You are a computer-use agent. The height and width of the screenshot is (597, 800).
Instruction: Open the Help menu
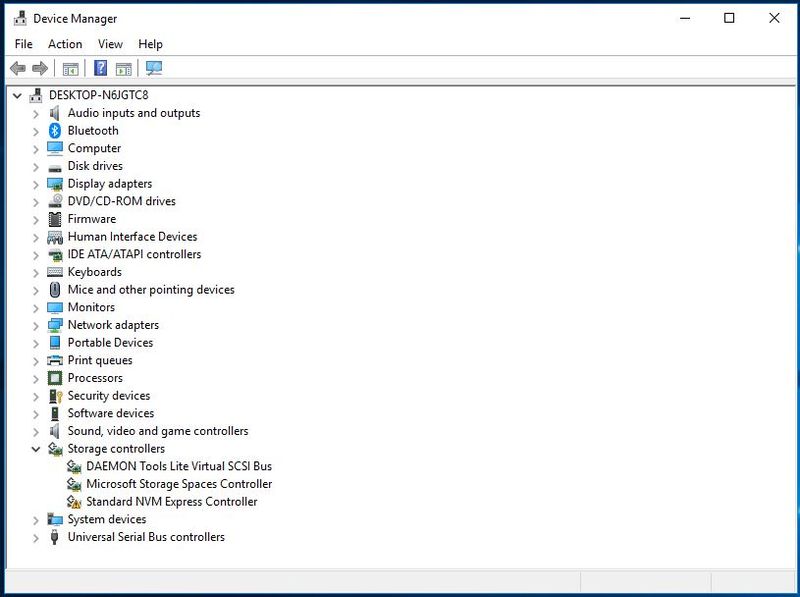pos(150,44)
